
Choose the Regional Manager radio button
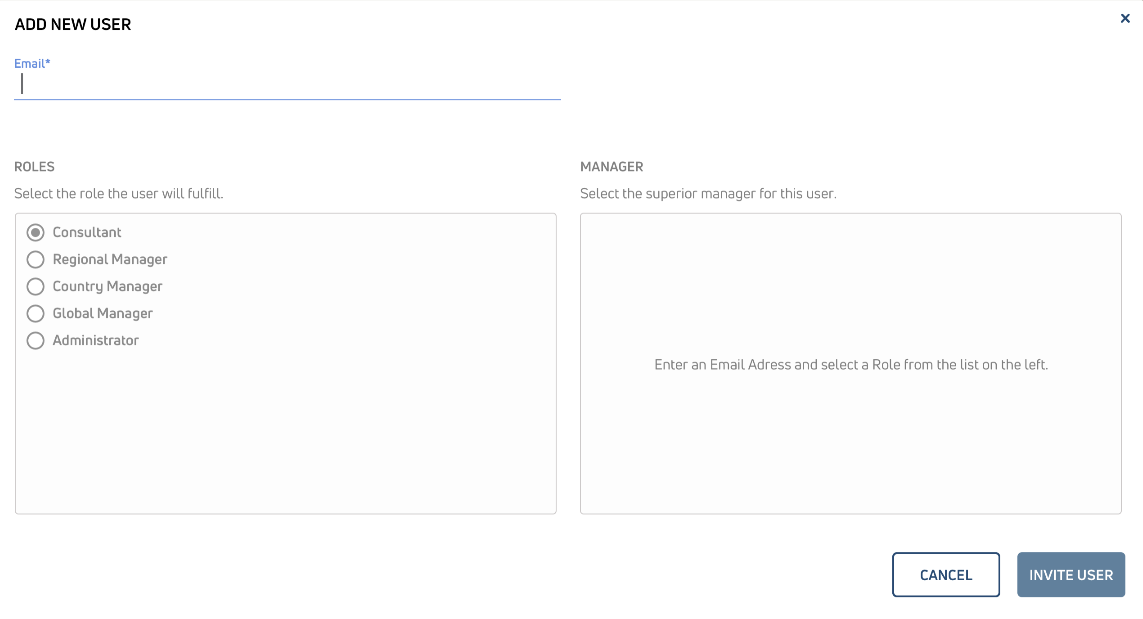pyautogui.click(x=36, y=259)
